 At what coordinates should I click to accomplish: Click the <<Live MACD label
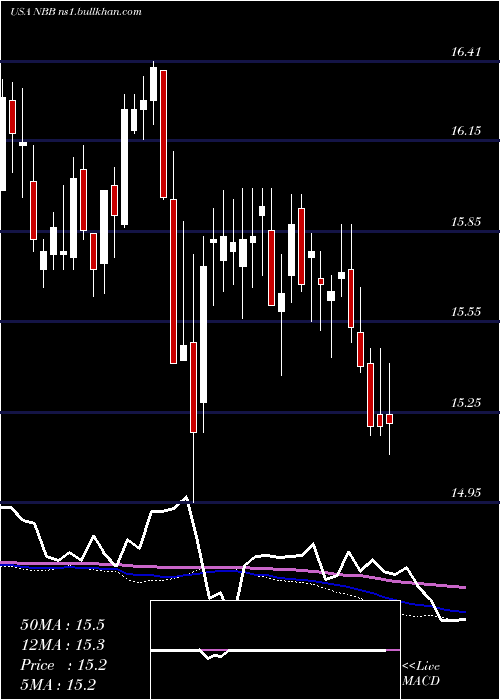(x=421, y=673)
